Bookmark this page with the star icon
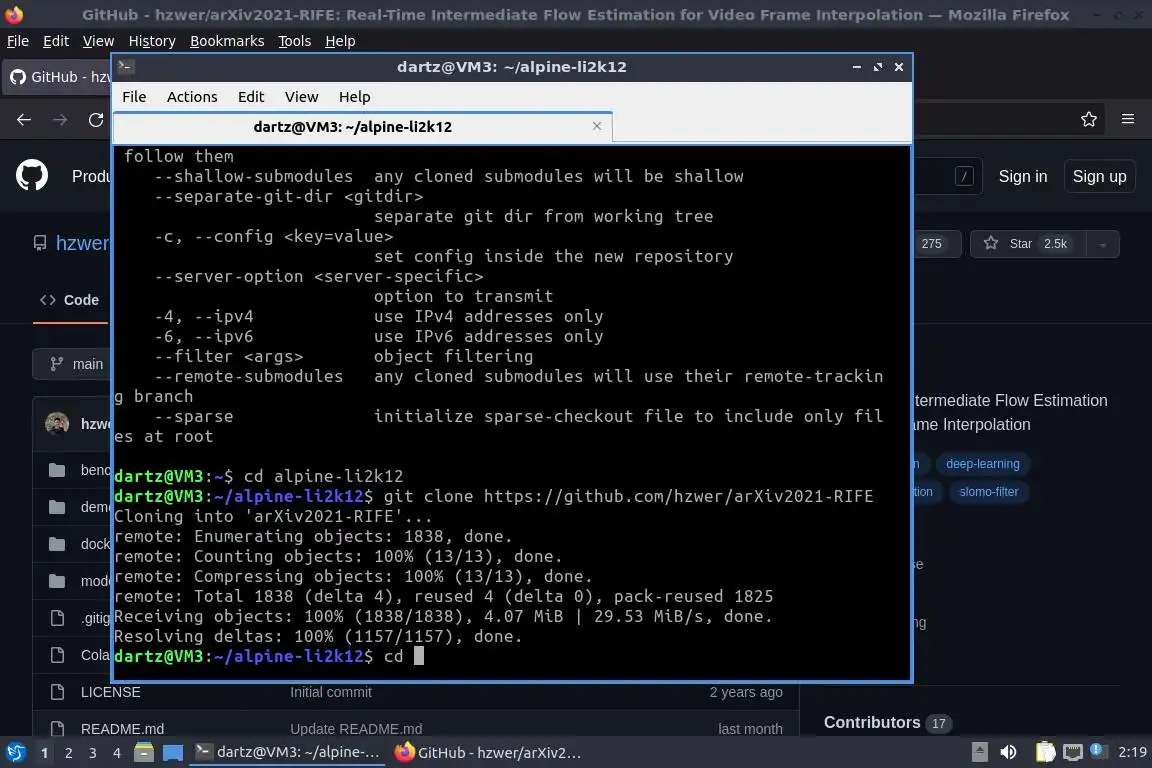The height and width of the screenshot is (768, 1152). (x=1089, y=119)
